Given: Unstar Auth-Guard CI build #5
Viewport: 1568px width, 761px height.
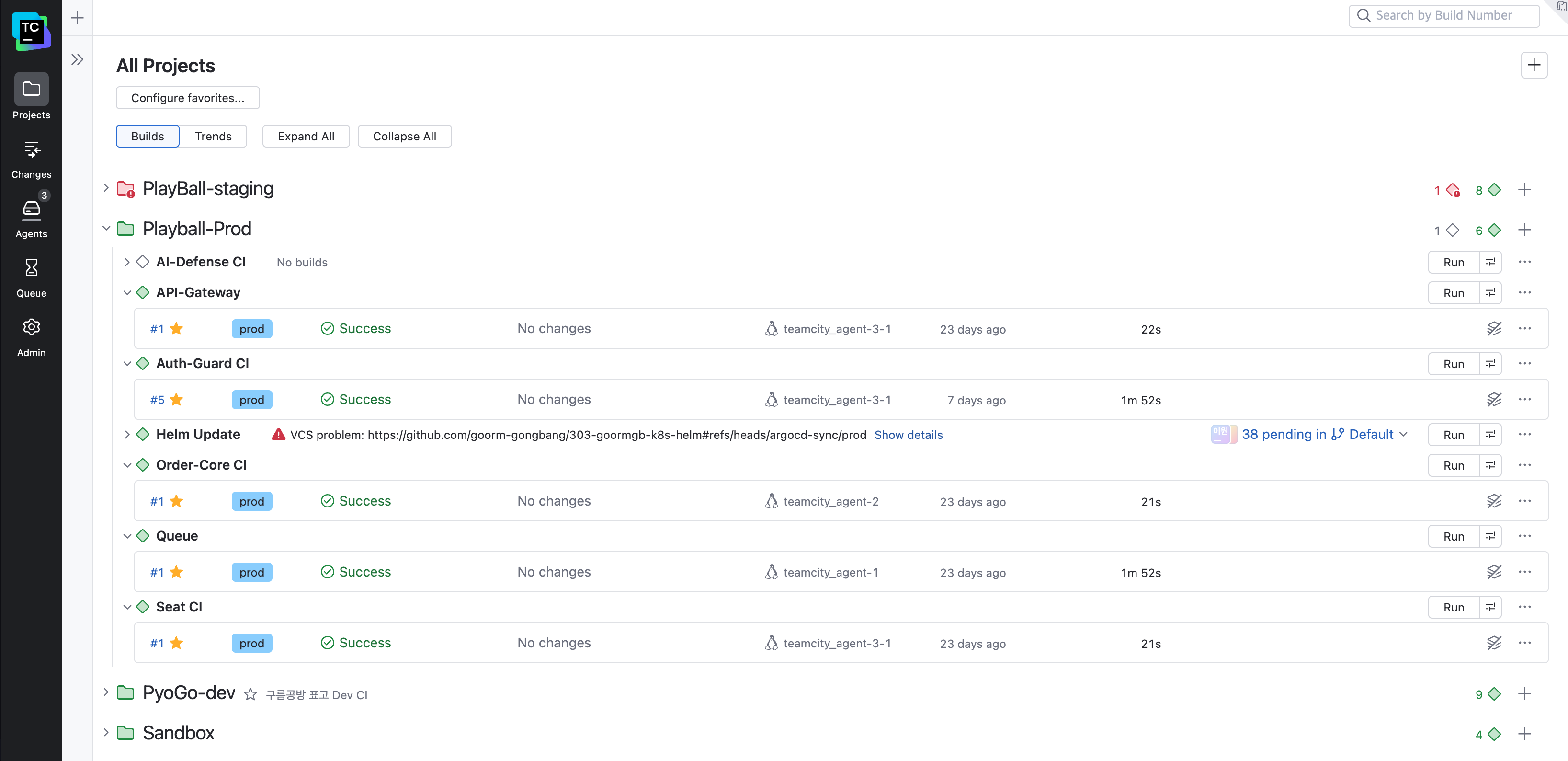Looking at the screenshot, I should [177, 400].
